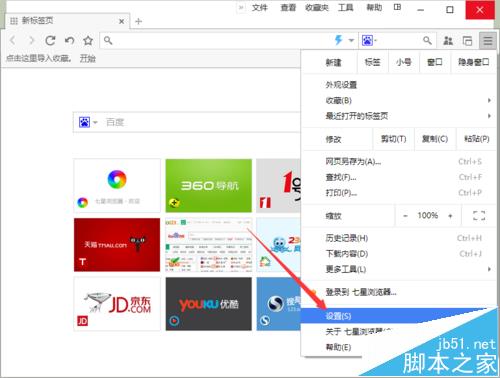Increase zoom with plus button
This screenshot has height=378, width=500.
(x=450, y=216)
